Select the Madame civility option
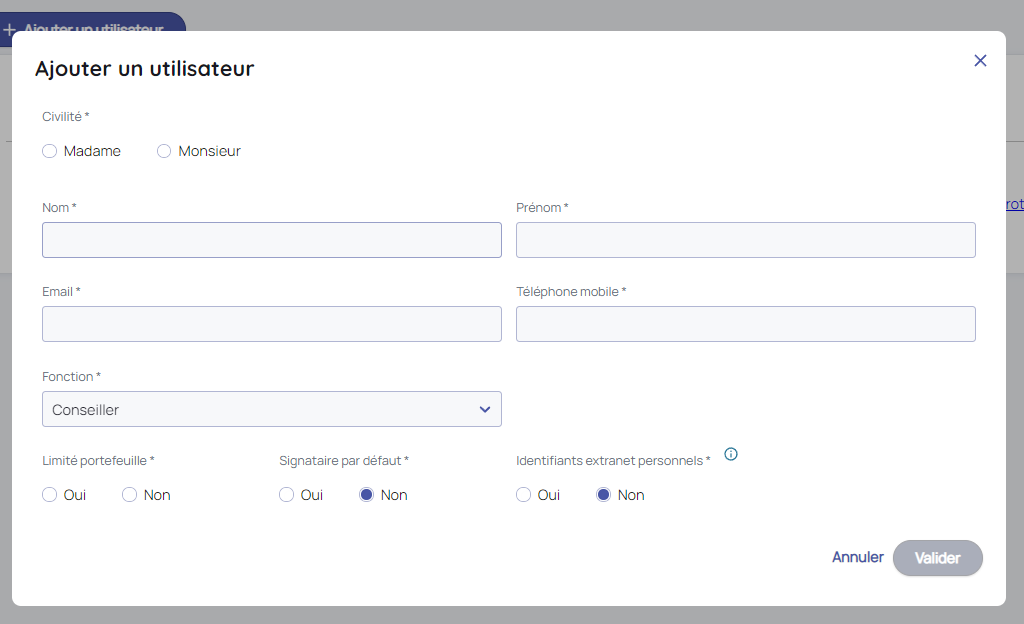The image size is (1024, 624). point(50,151)
